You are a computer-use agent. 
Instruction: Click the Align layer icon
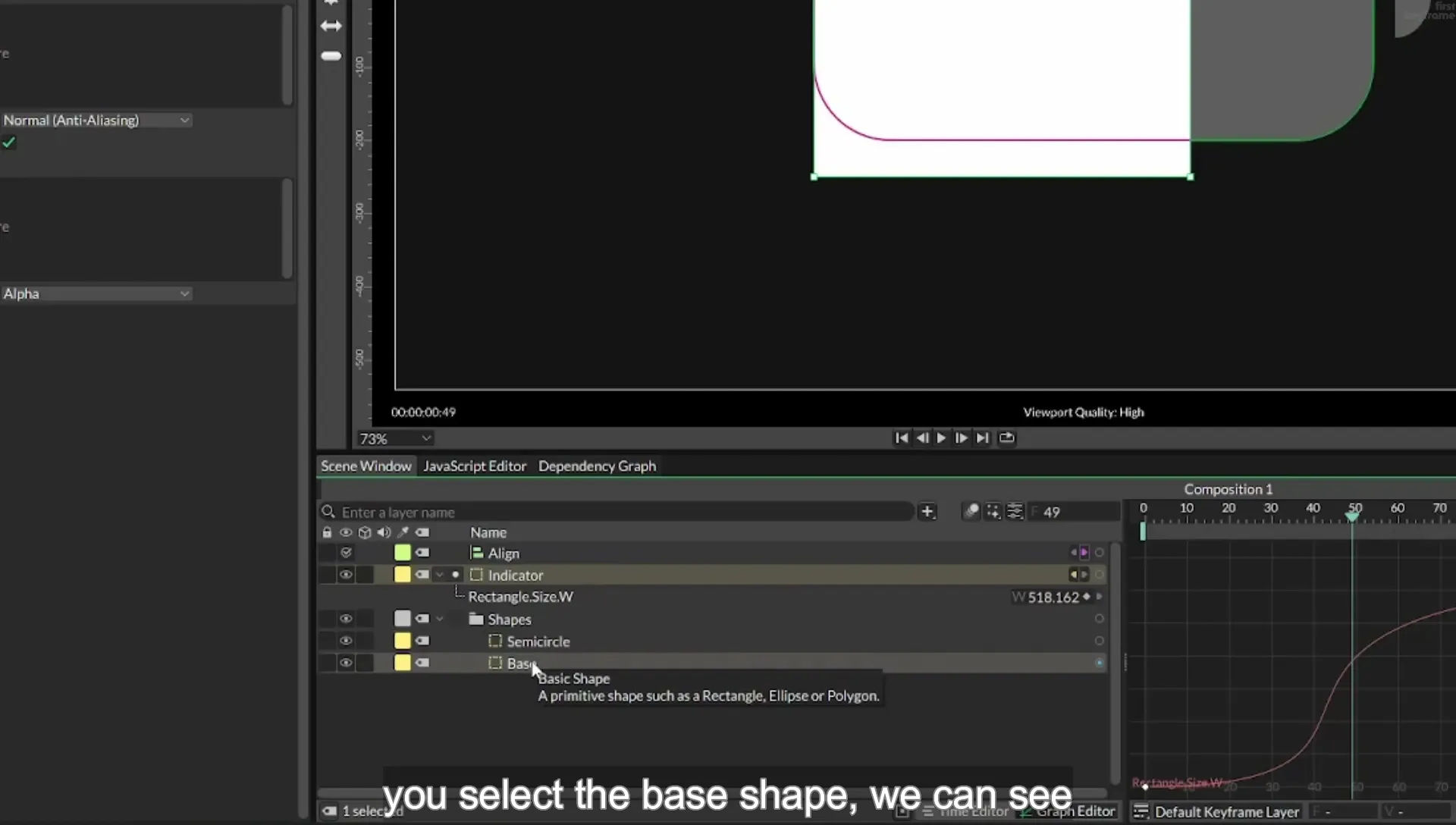pyautogui.click(x=476, y=553)
